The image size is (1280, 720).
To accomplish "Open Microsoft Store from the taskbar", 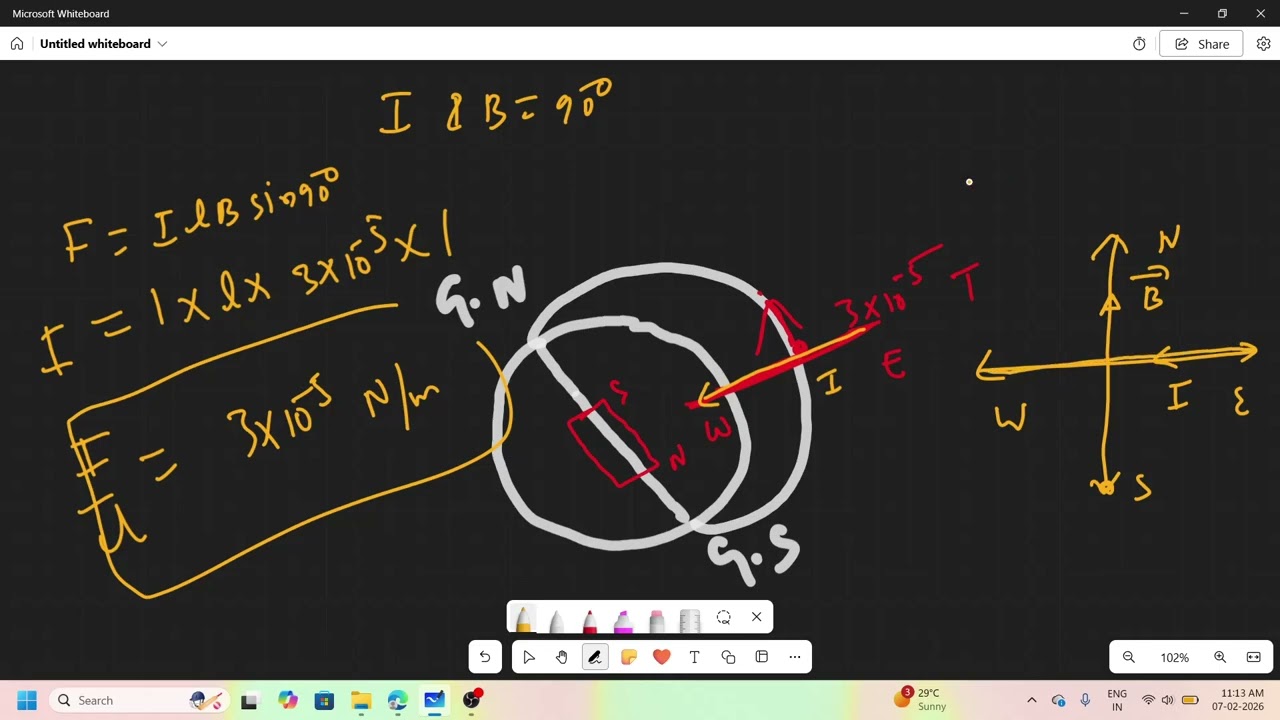I will (x=324, y=700).
